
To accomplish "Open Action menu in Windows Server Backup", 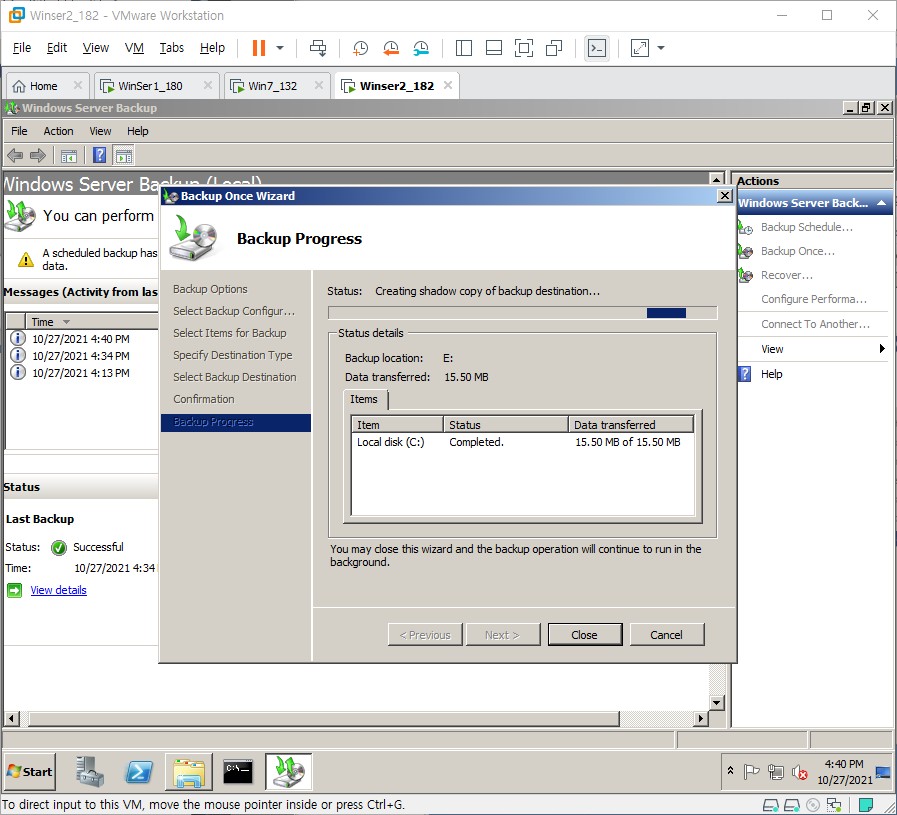I will (58, 131).
